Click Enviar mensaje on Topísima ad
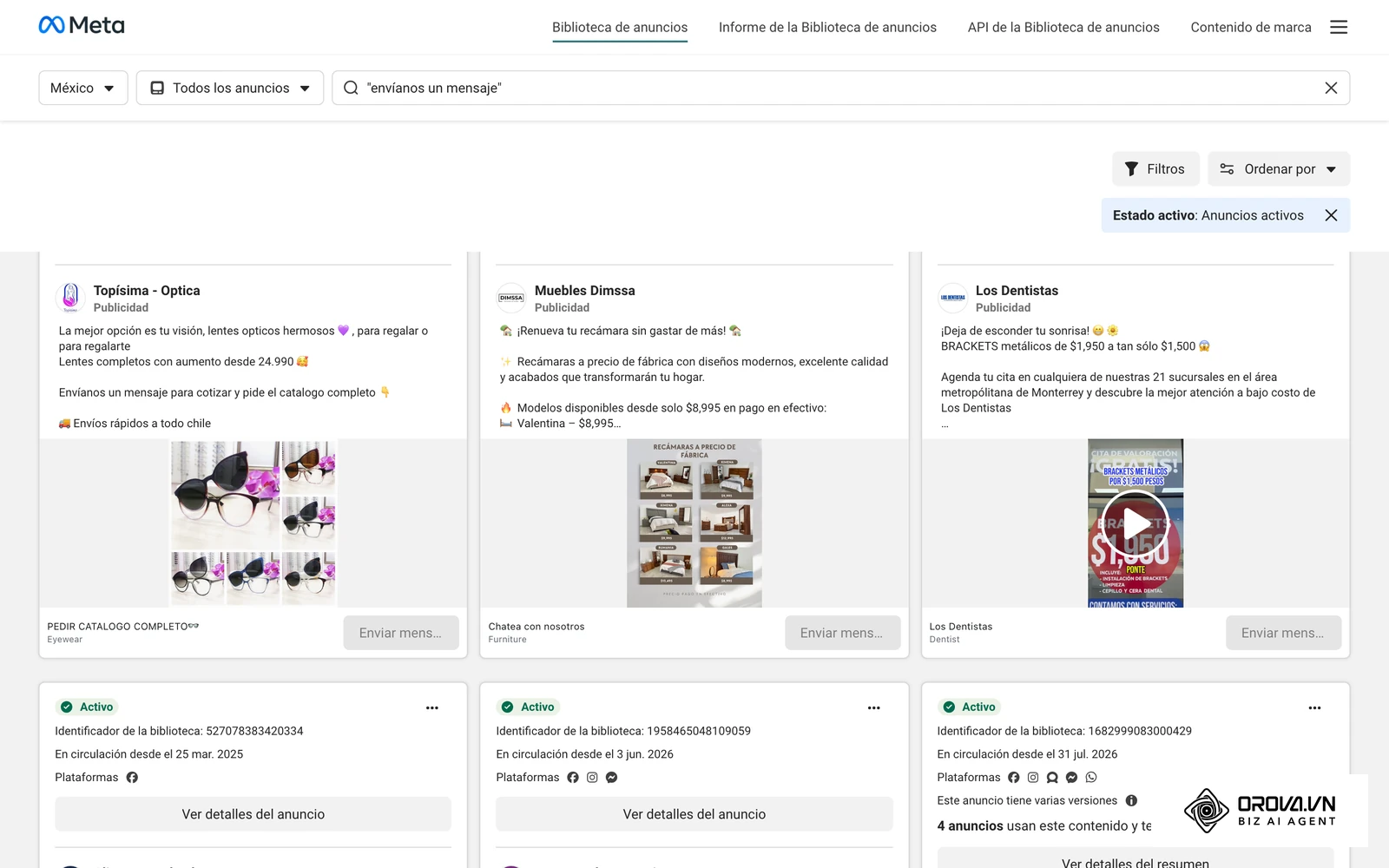This screenshot has width=1389, height=868. [401, 633]
